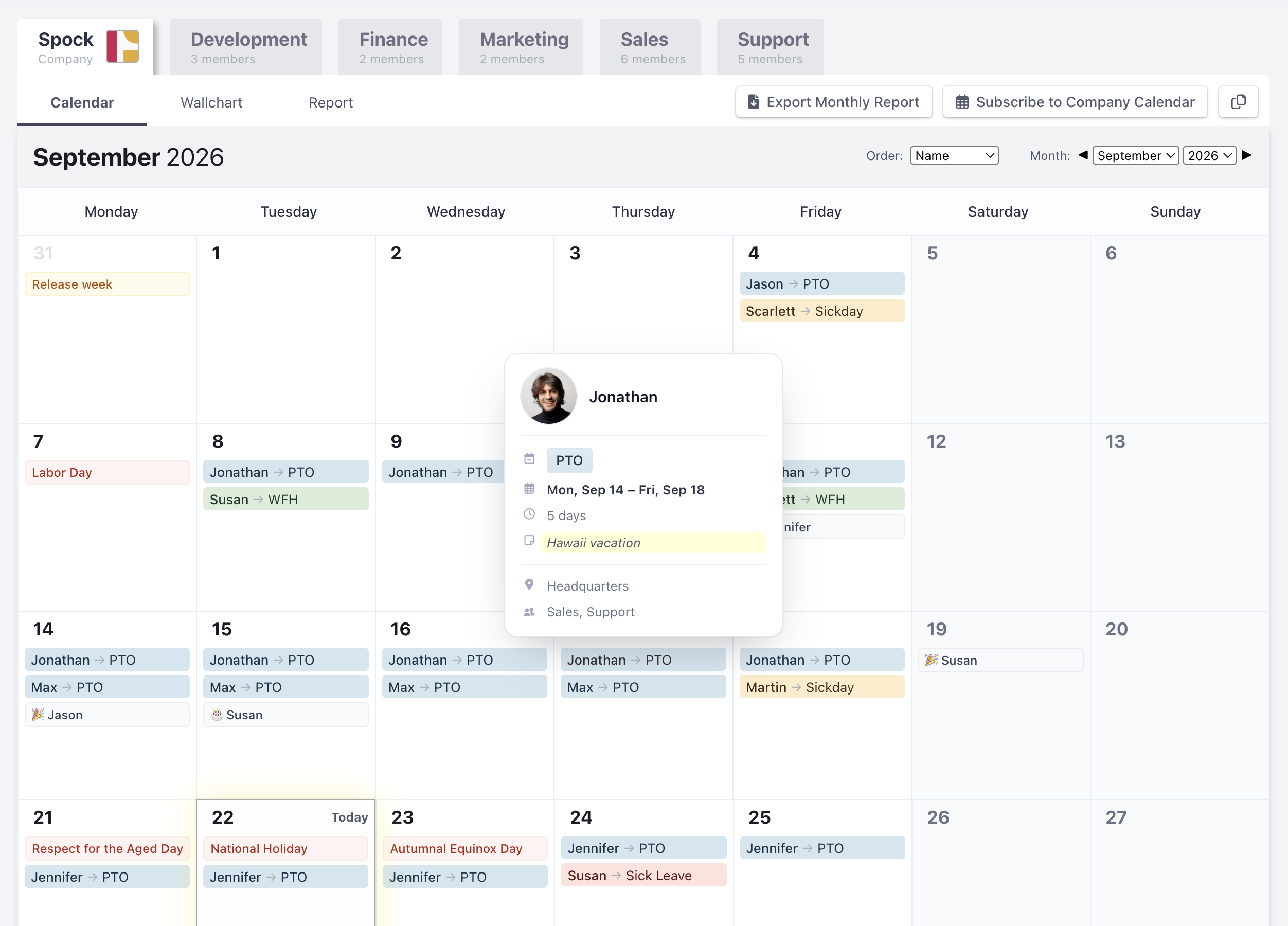Click Jonathan's avatar photo in popup
The height and width of the screenshot is (926, 1288).
coord(549,396)
